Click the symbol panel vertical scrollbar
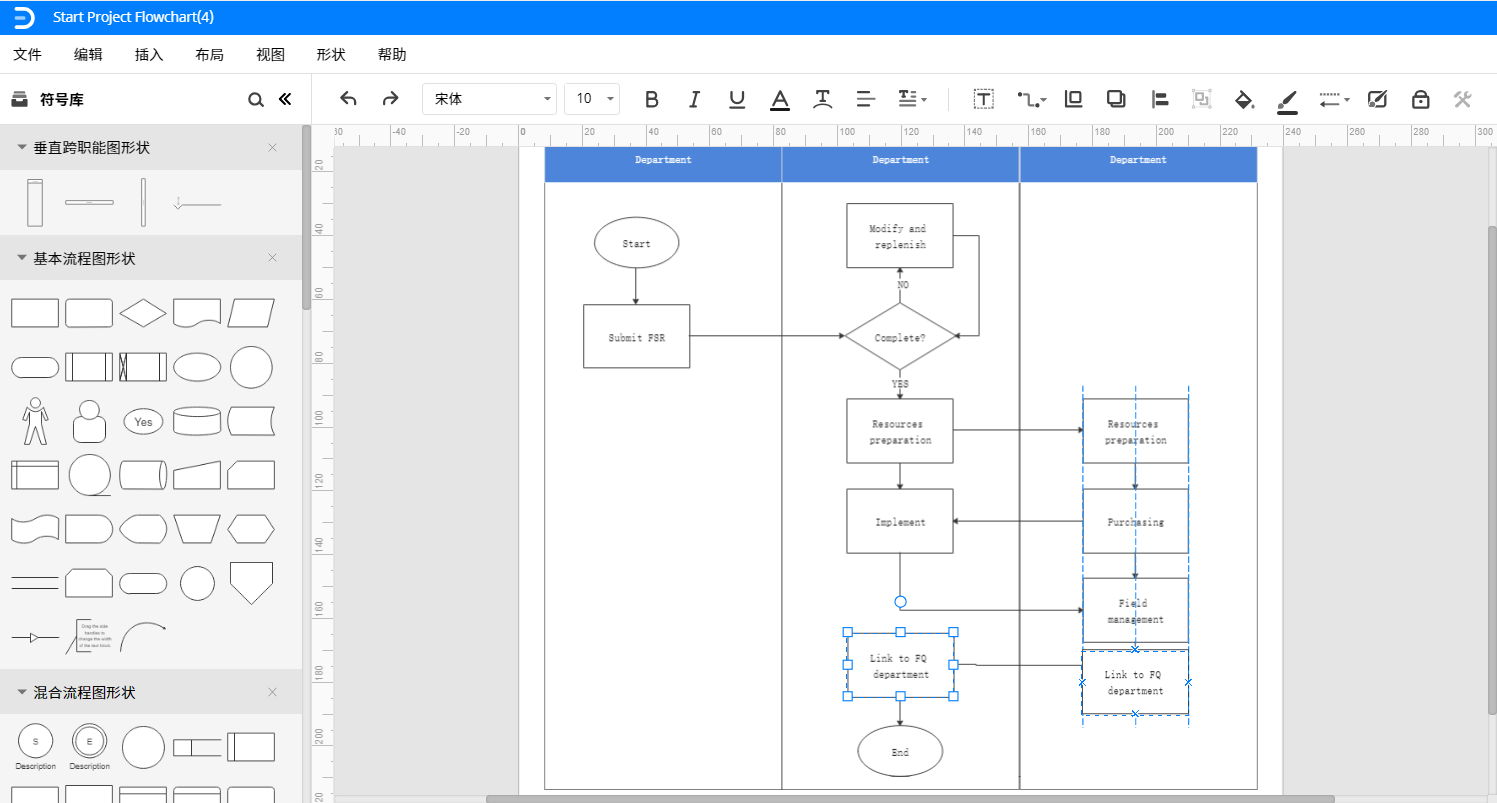Viewport: 1497px width, 803px height. point(307,217)
